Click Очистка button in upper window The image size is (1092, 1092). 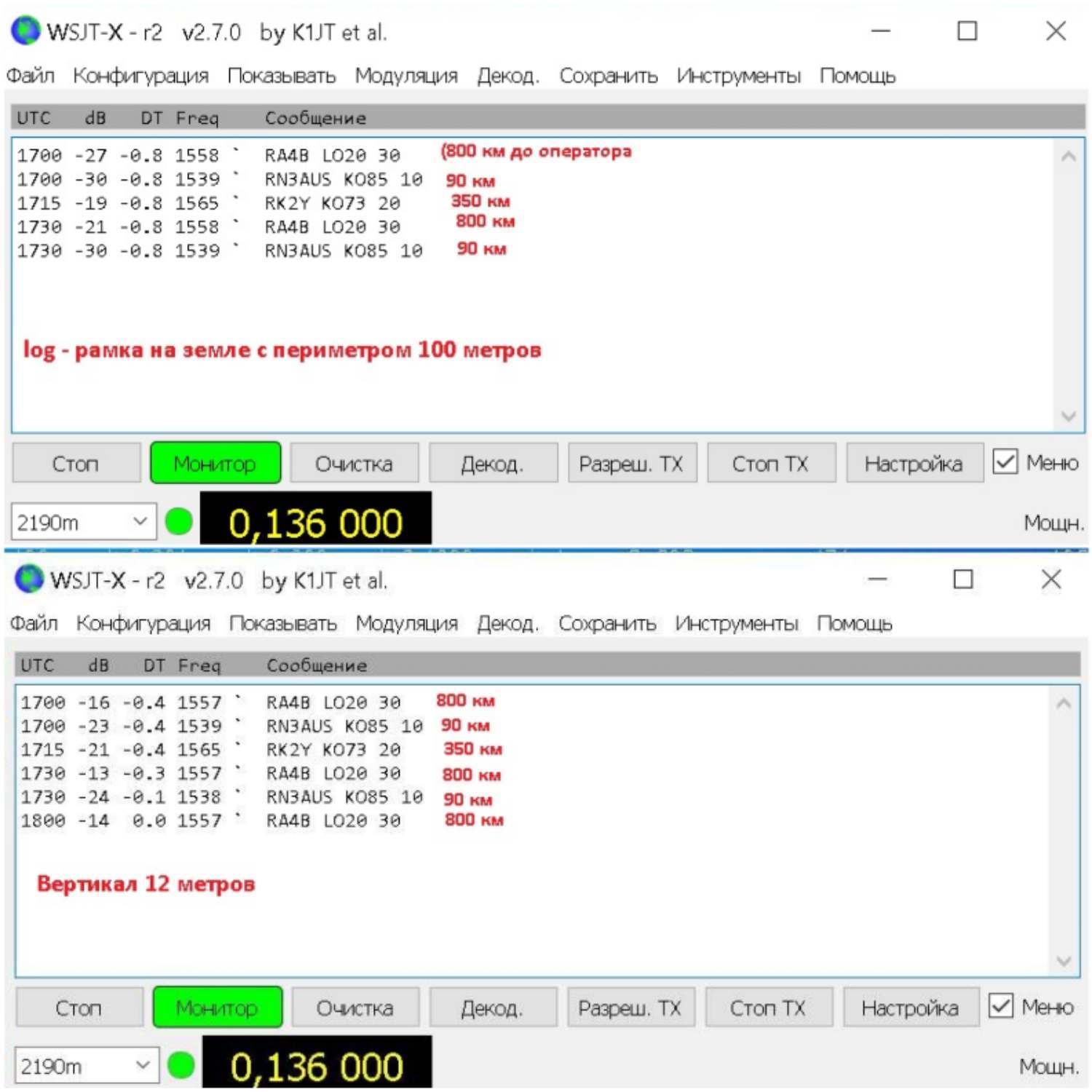tap(355, 463)
